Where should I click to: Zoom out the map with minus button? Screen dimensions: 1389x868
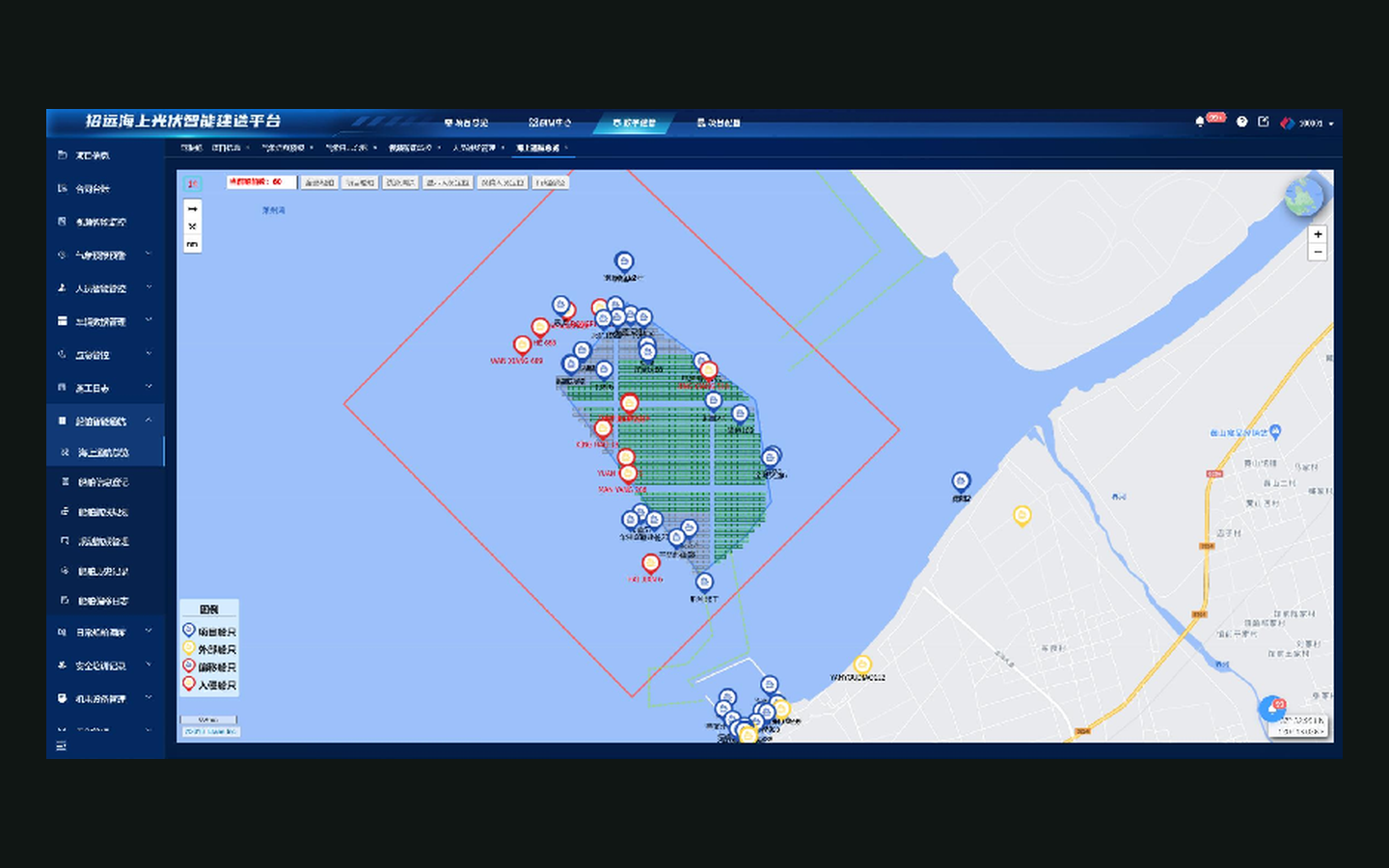(1318, 252)
